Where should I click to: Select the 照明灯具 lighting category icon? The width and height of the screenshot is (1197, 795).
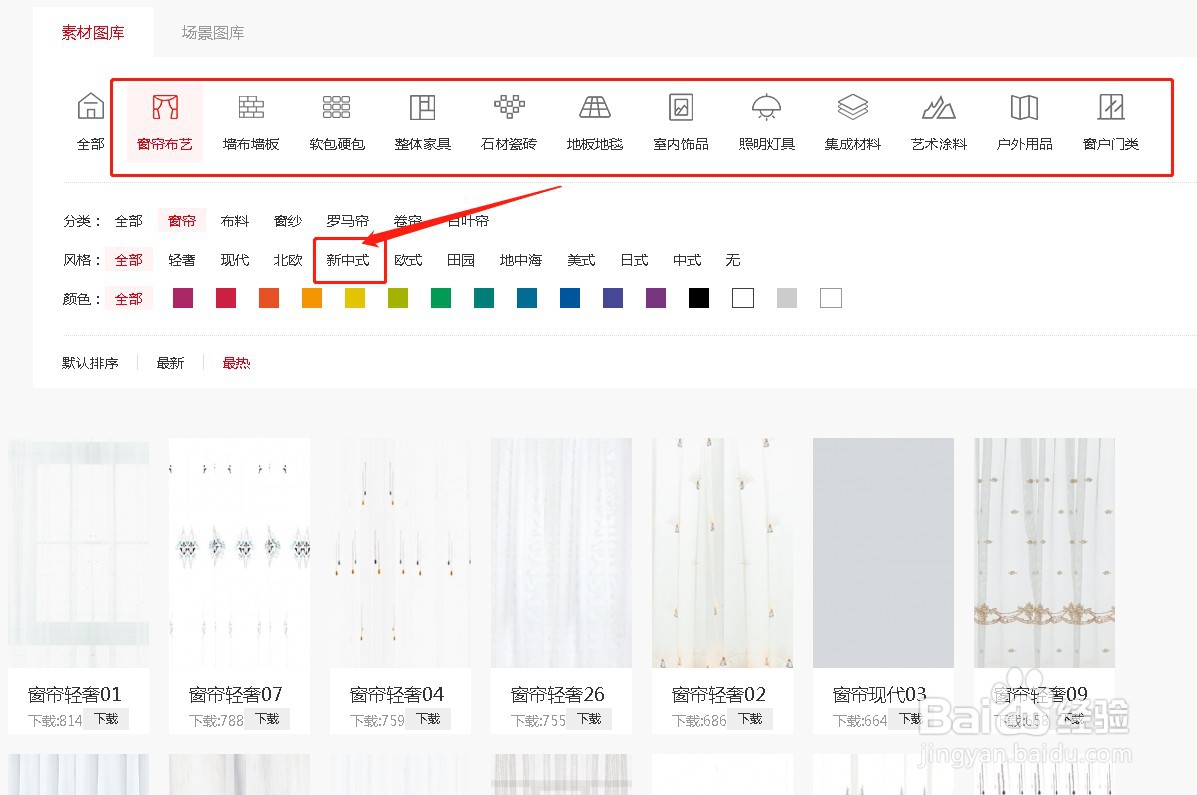tap(766, 120)
